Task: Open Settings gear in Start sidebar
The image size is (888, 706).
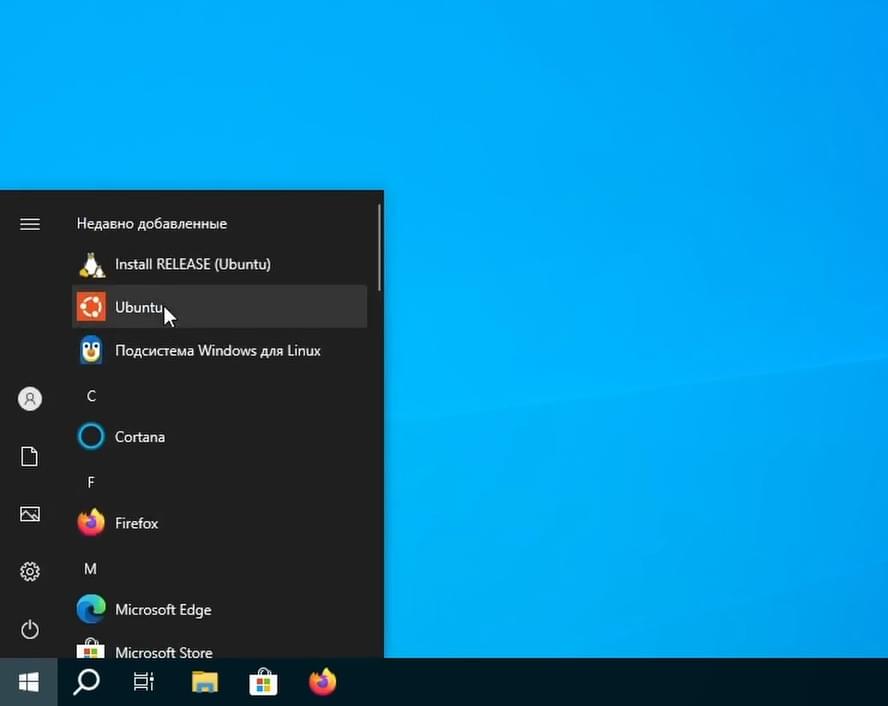Action: click(30, 572)
